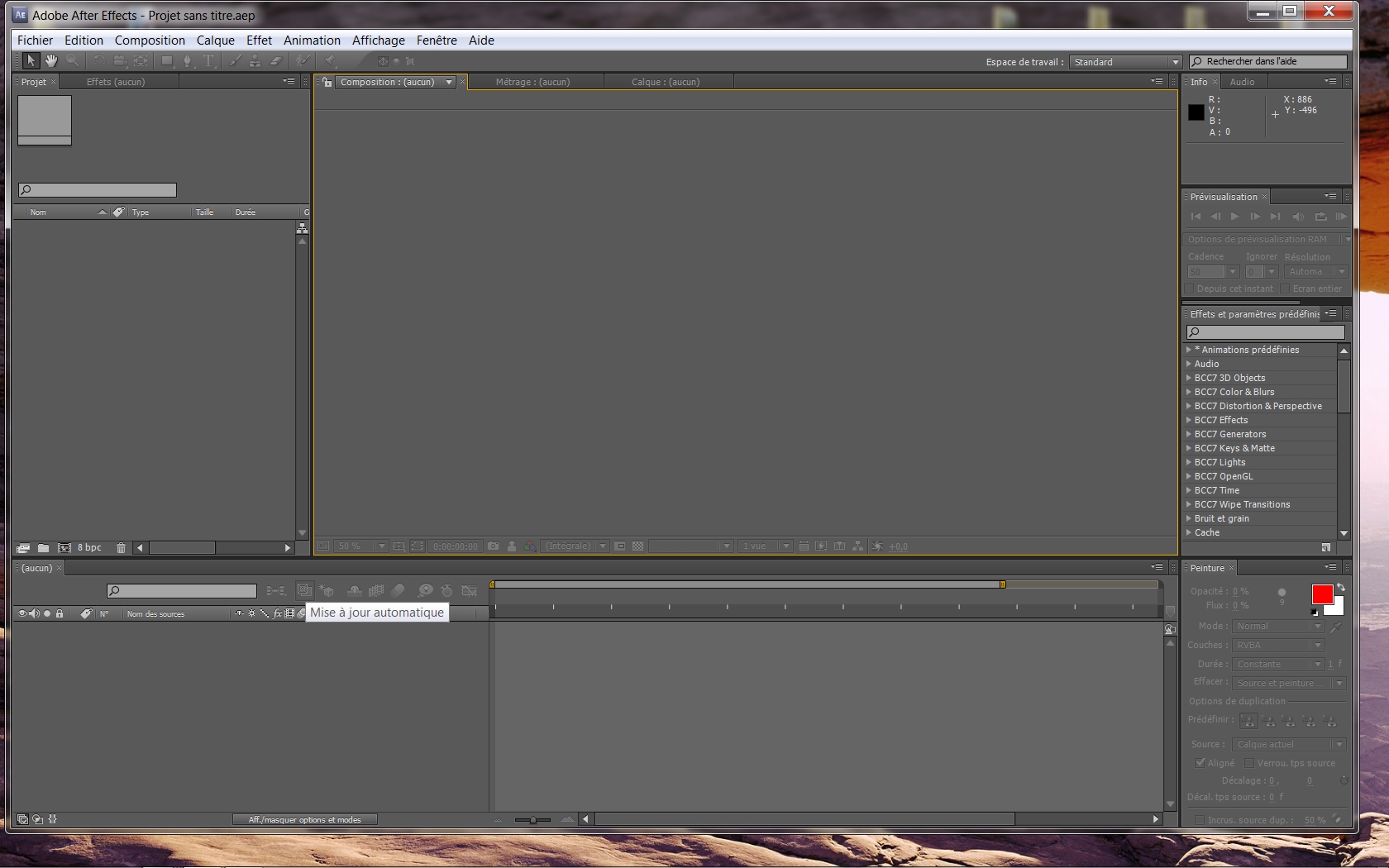This screenshot has width=1389, height=868.
Task: Select the Pen tool
Action: [x=188, y=60]
